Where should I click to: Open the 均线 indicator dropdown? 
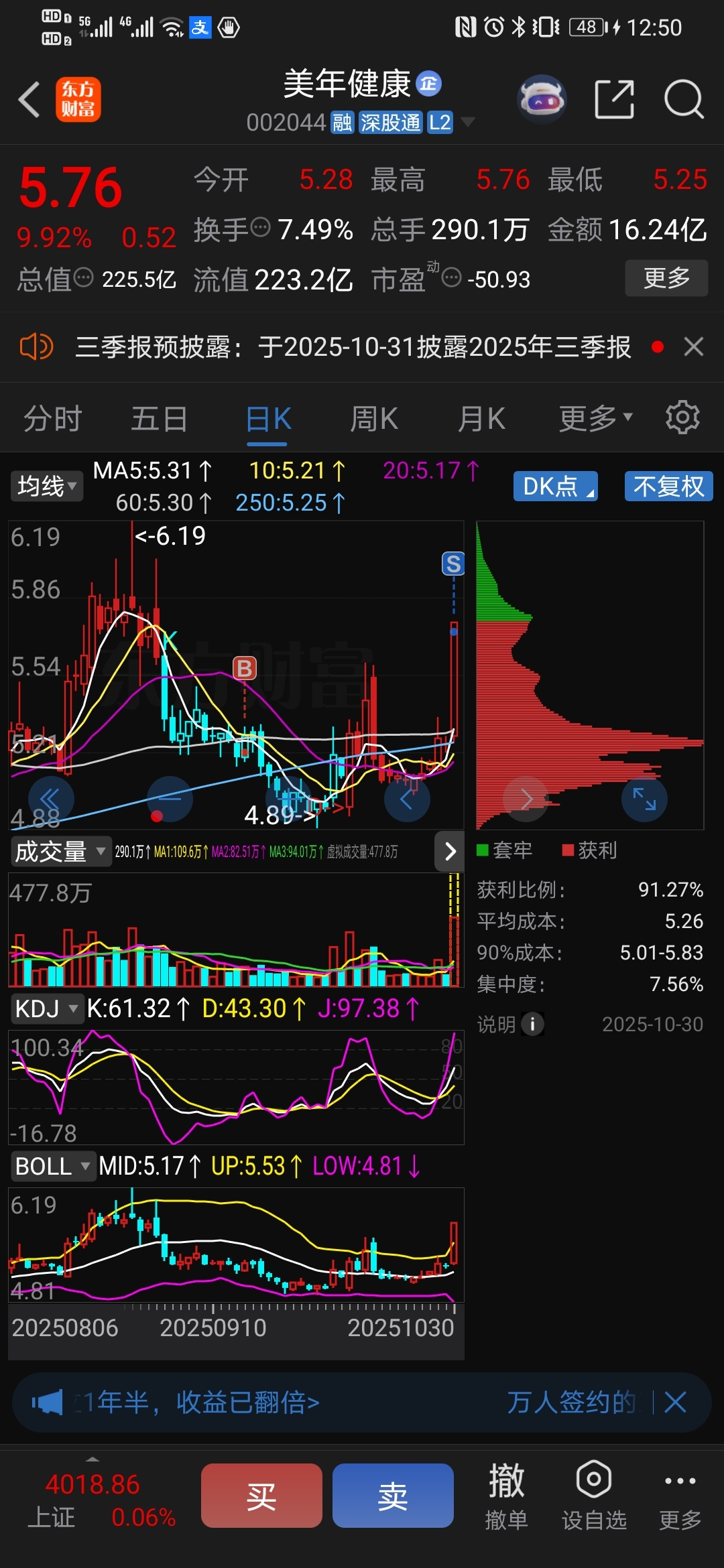(x=46, y=486)
